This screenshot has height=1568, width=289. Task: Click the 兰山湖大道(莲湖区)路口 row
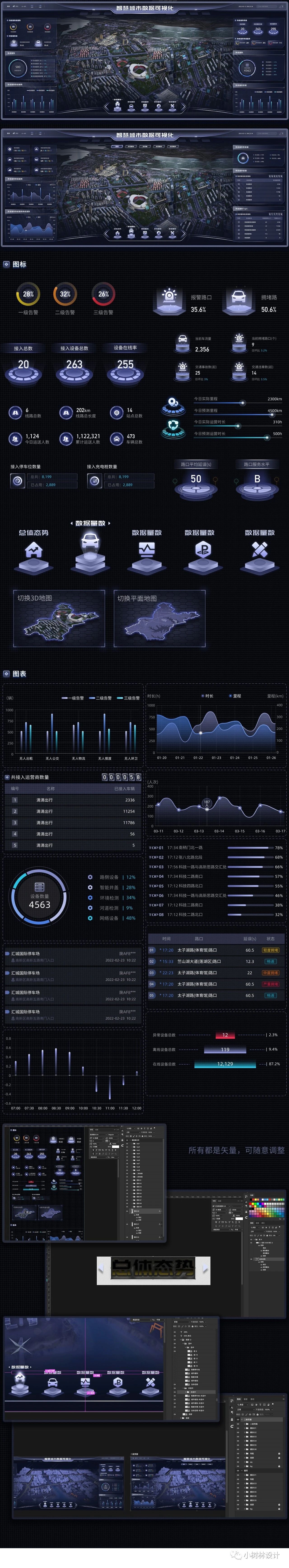(216, 962)
